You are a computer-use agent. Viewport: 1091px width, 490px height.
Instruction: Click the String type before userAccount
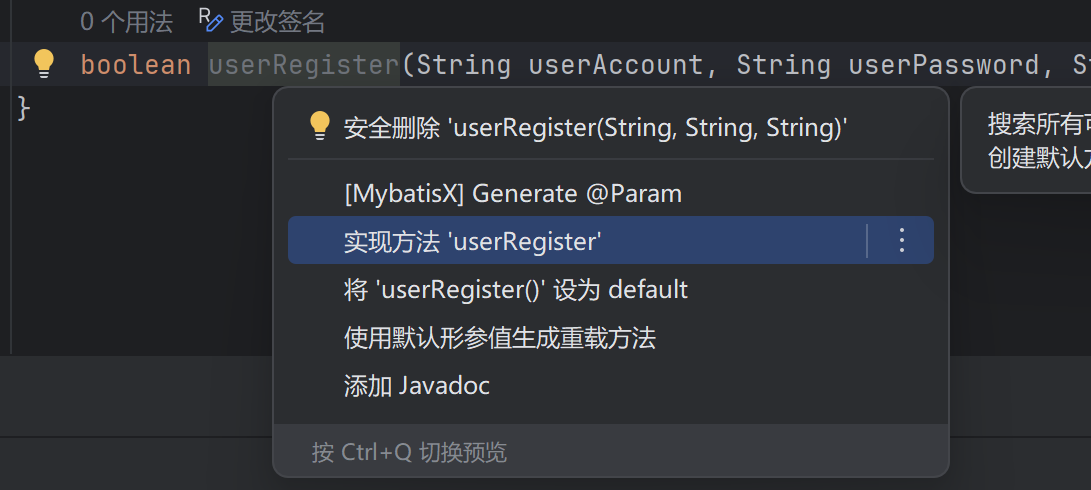463,65
